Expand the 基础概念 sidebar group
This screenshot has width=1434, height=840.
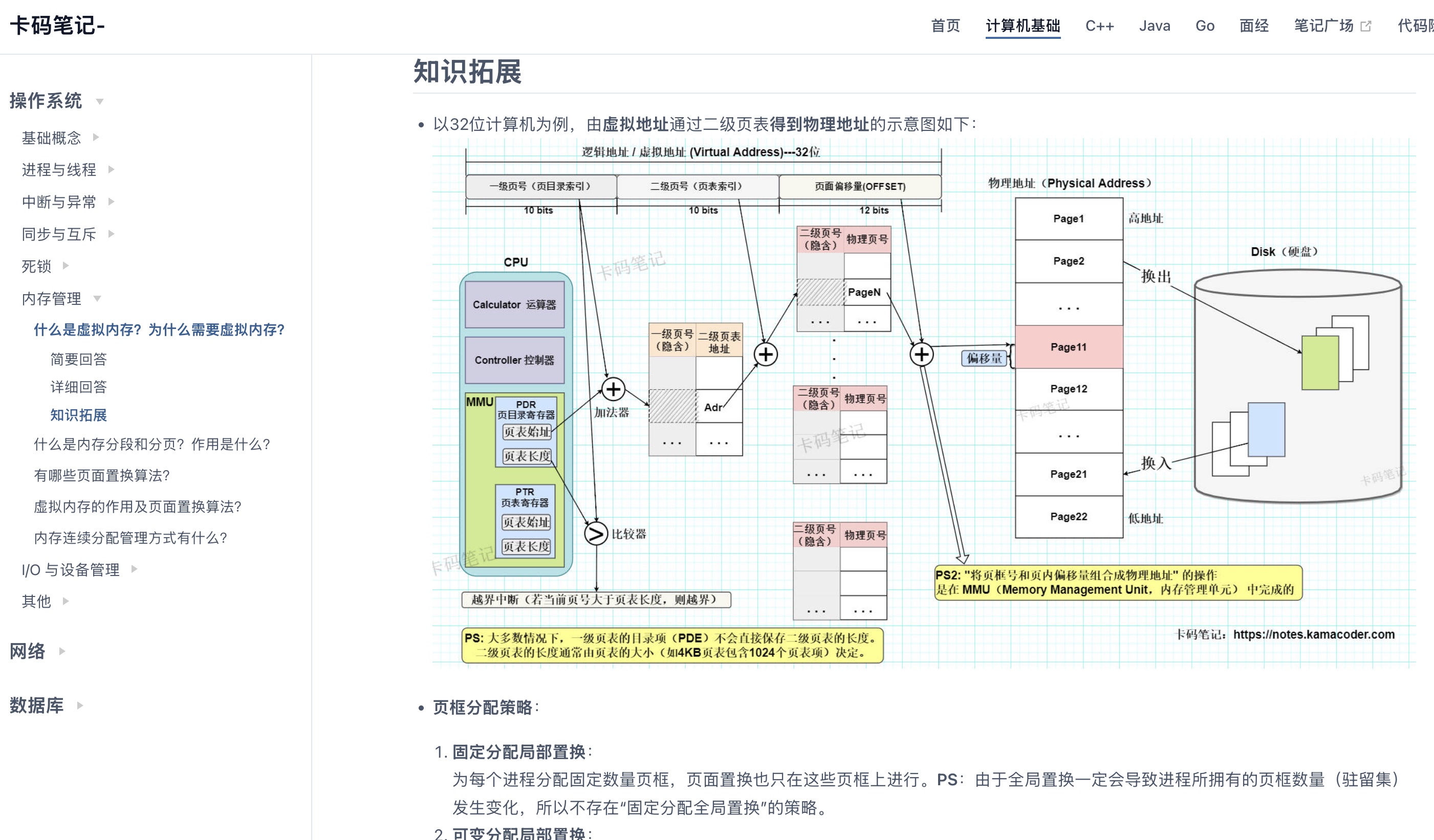pyautogui.click(x=96, y=137)
